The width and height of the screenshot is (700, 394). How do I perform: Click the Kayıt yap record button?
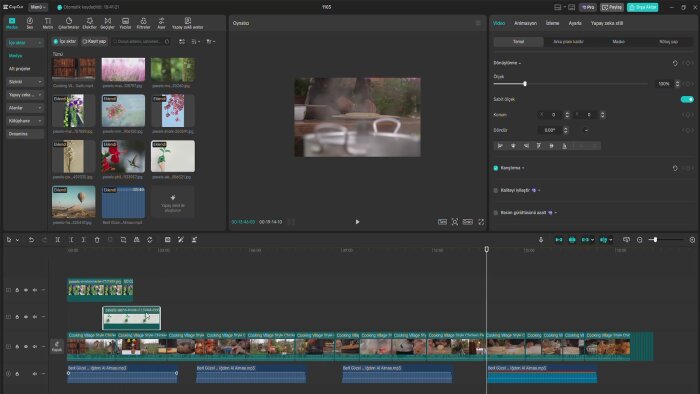click(94, 41)
